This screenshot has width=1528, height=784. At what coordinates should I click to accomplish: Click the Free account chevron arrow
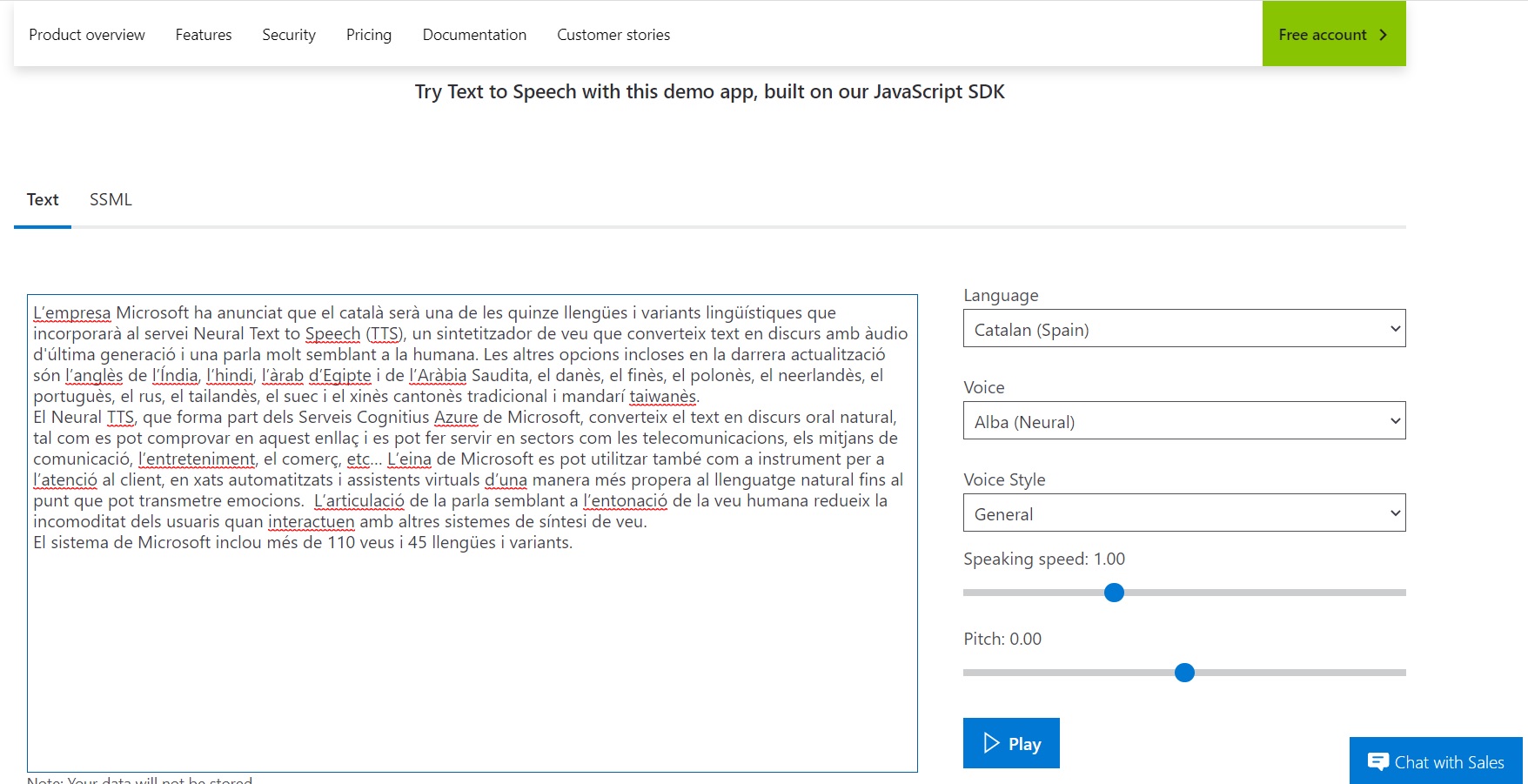pos(1383,35)
